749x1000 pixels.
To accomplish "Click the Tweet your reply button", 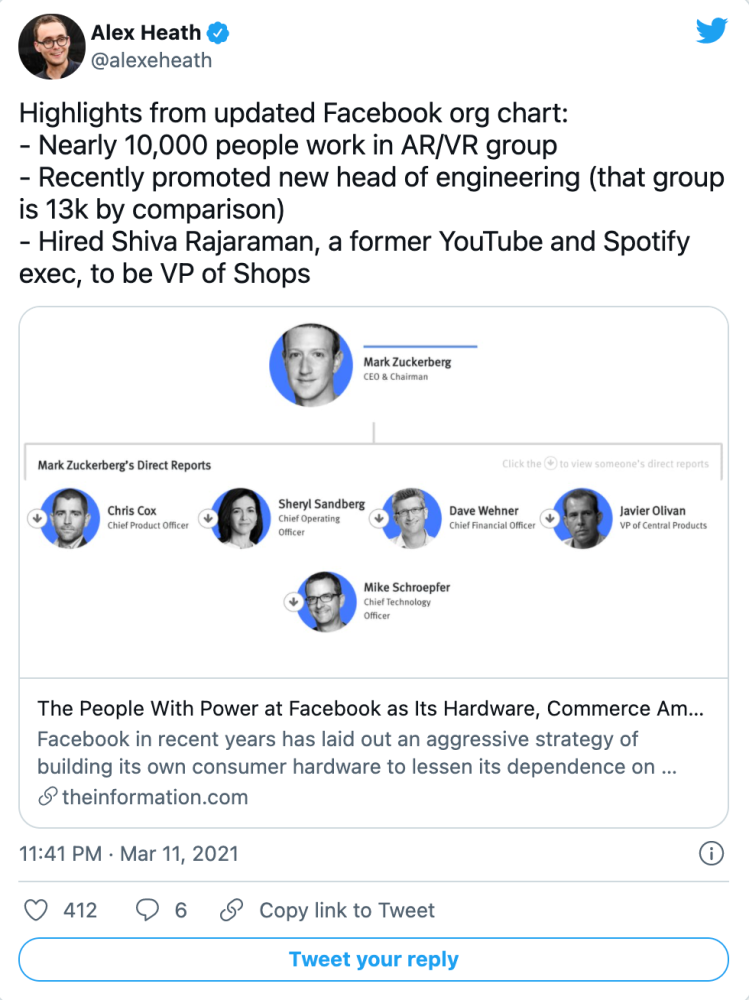I will pyautogui.click(x=374, y=960).
